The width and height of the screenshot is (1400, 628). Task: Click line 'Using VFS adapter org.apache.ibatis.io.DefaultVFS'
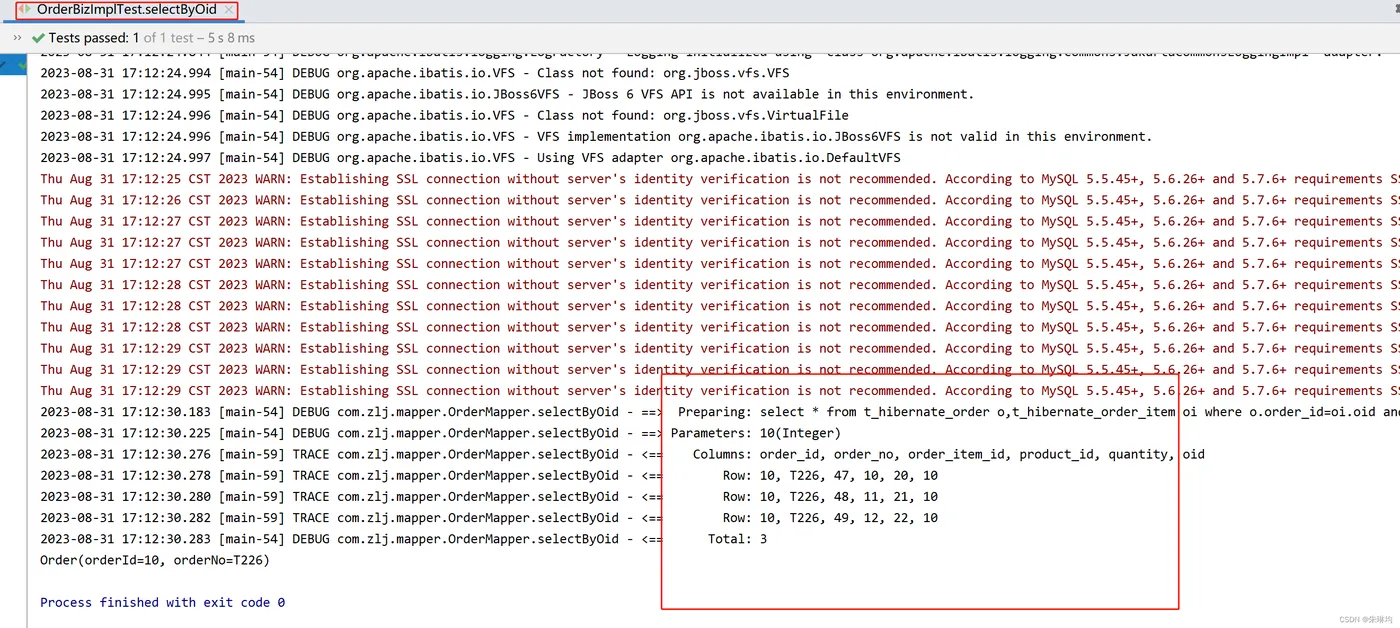[470, 157]
